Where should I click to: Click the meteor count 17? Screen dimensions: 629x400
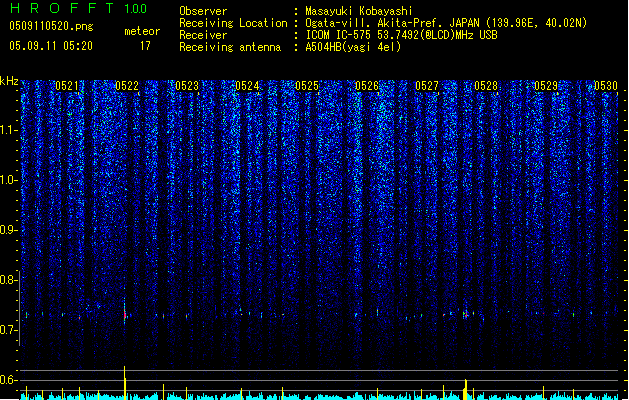coord(145,46)
